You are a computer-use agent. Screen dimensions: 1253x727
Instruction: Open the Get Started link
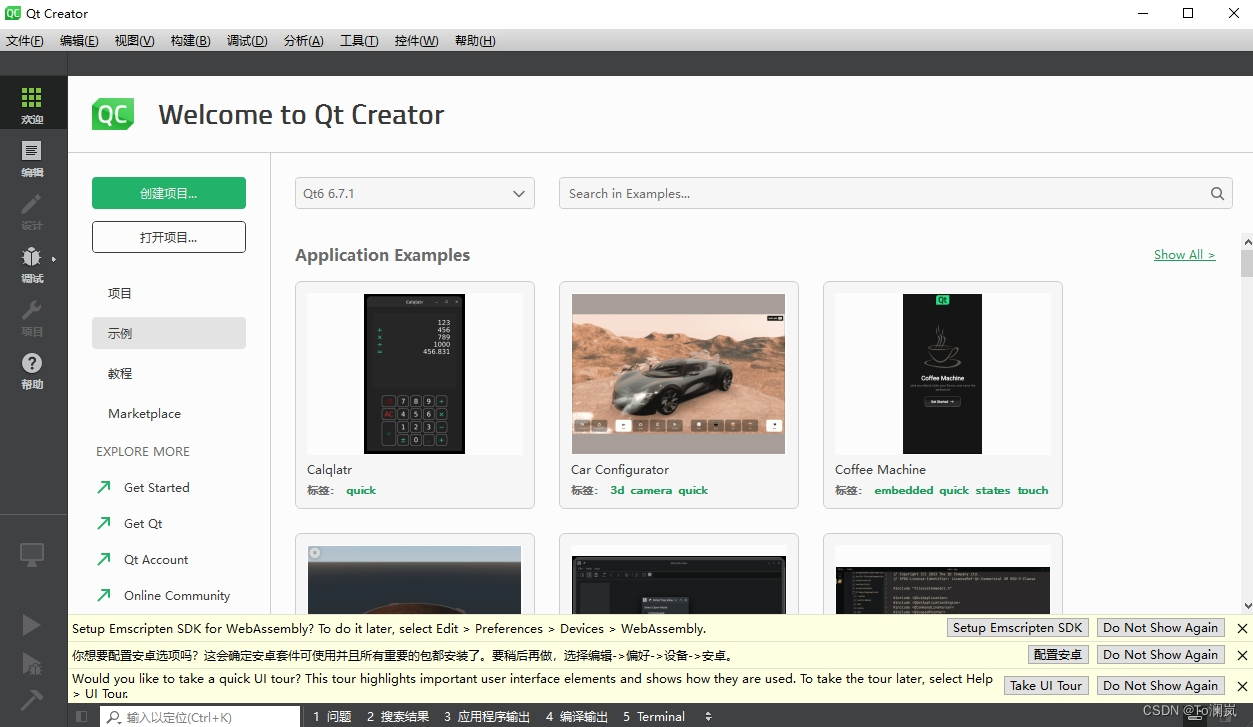pos(156,488)
